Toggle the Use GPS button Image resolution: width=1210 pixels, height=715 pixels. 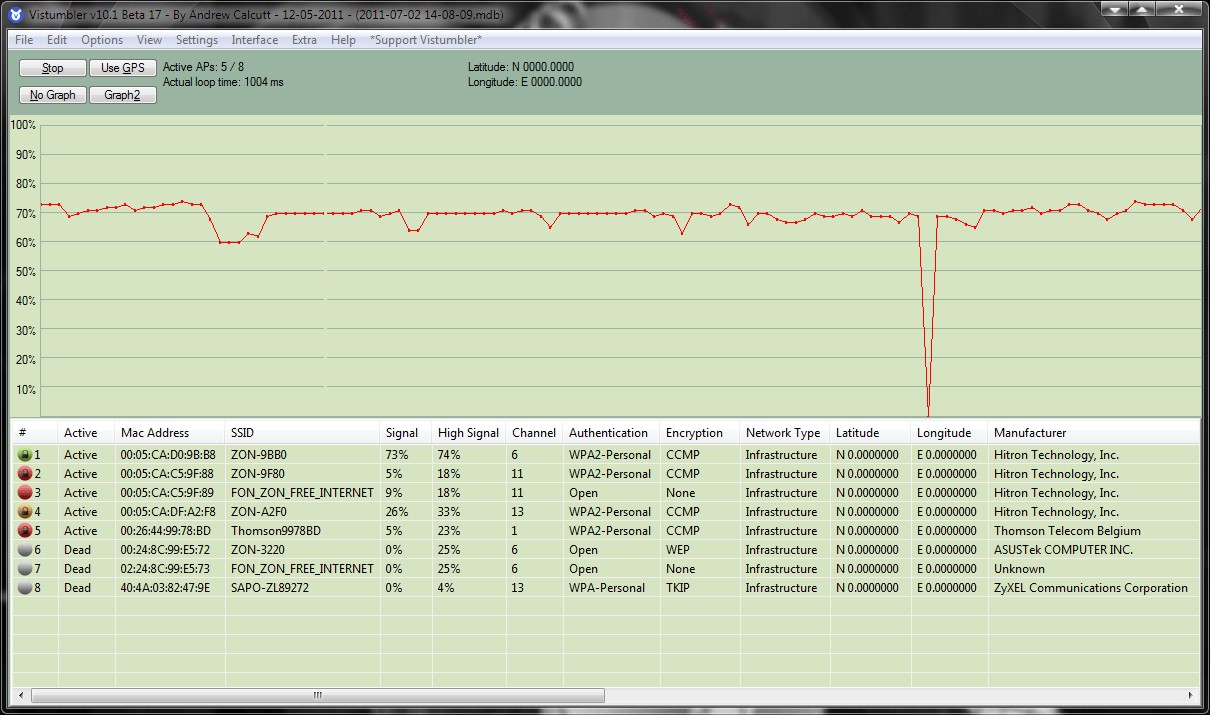click(123, 68)
